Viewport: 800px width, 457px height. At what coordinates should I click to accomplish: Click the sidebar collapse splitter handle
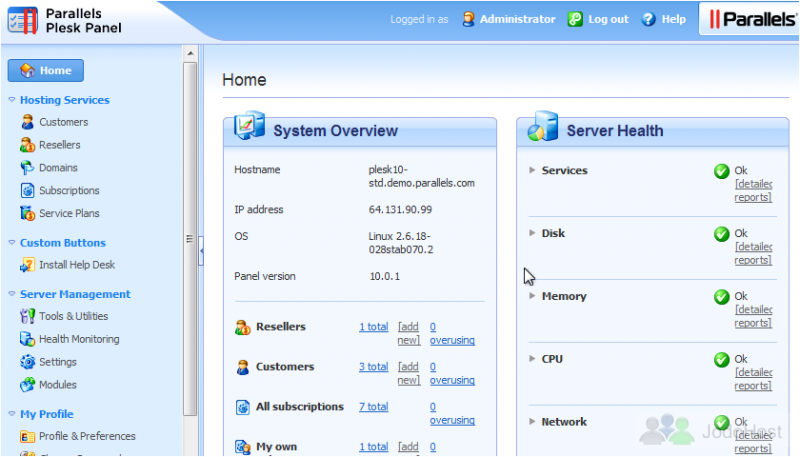202,250
